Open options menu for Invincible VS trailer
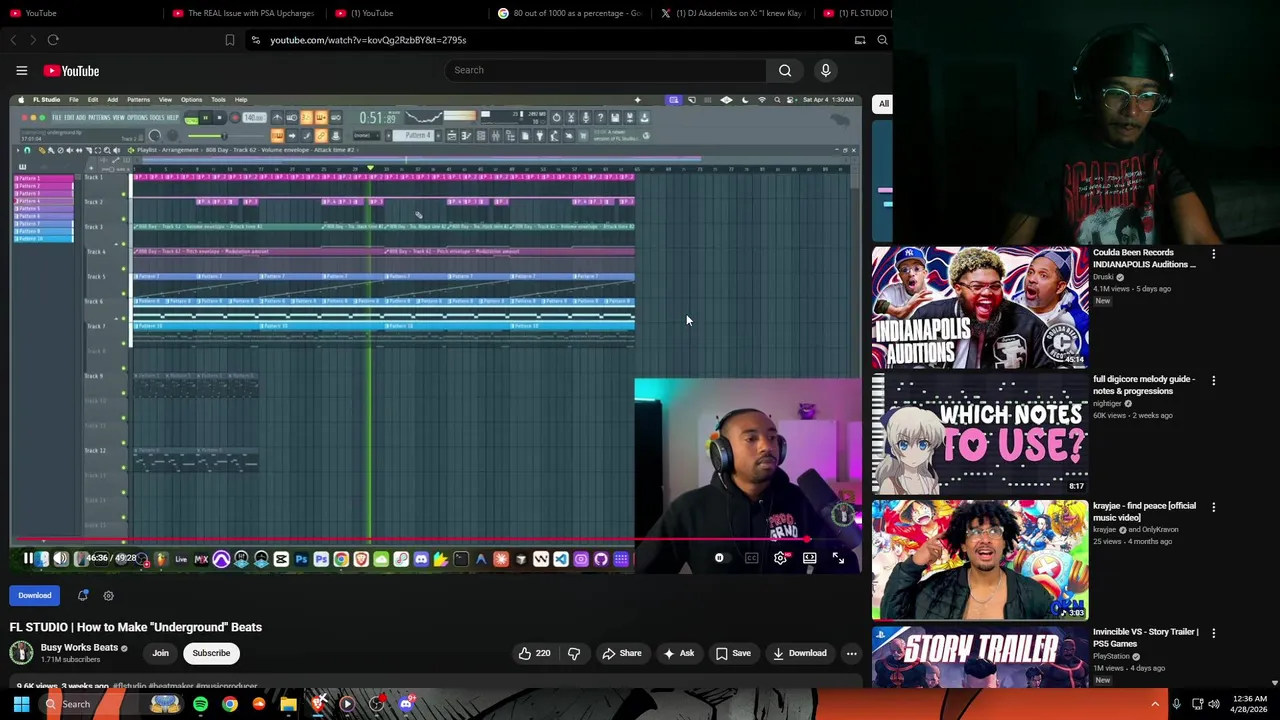Image resolution: width=1280 pixels, height=720 pixels. point(1213,633)
